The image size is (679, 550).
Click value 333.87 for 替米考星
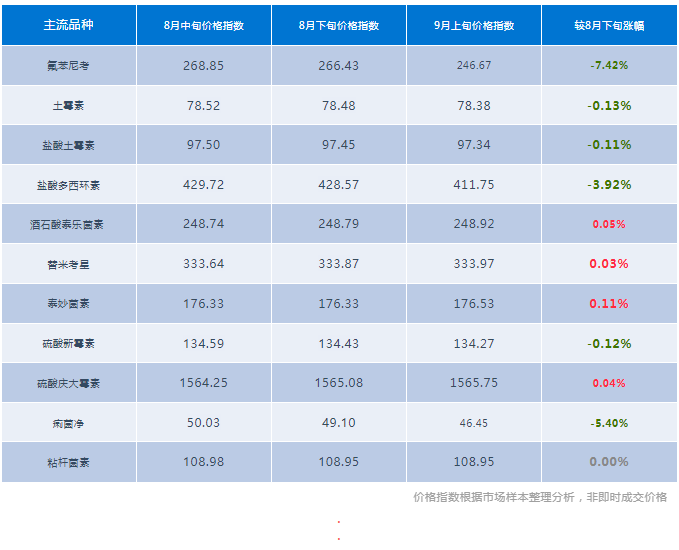coord(339,263)
